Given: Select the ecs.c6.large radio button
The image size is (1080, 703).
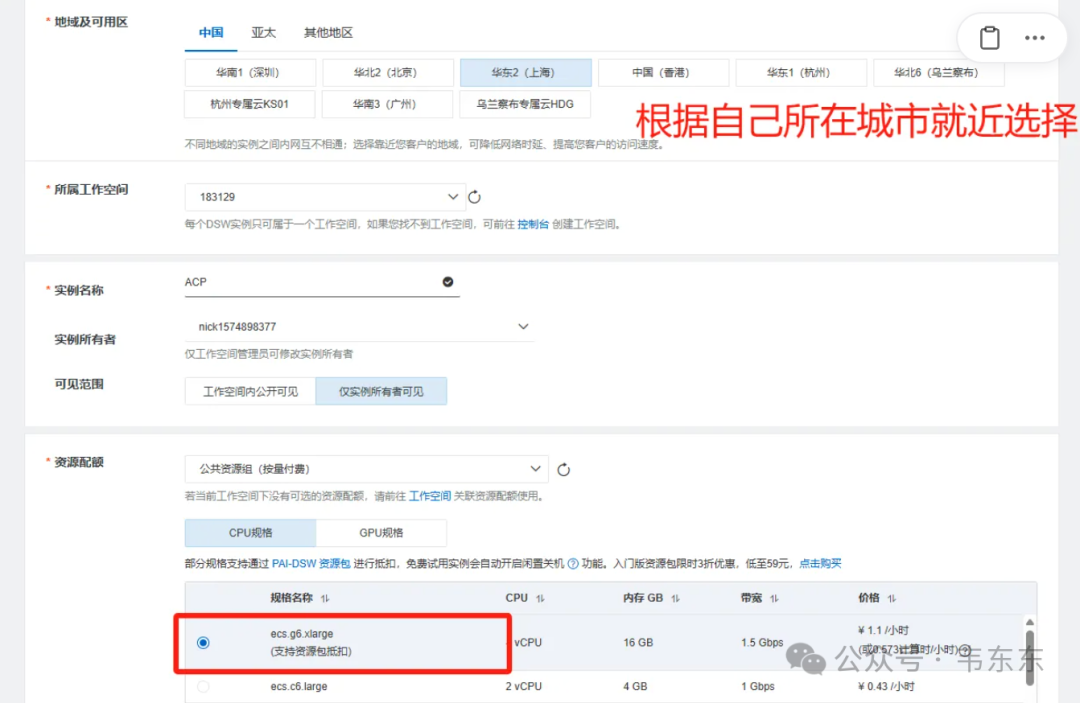Looking at the screenshot, I should pyautogui.click(x=203, y=686).
